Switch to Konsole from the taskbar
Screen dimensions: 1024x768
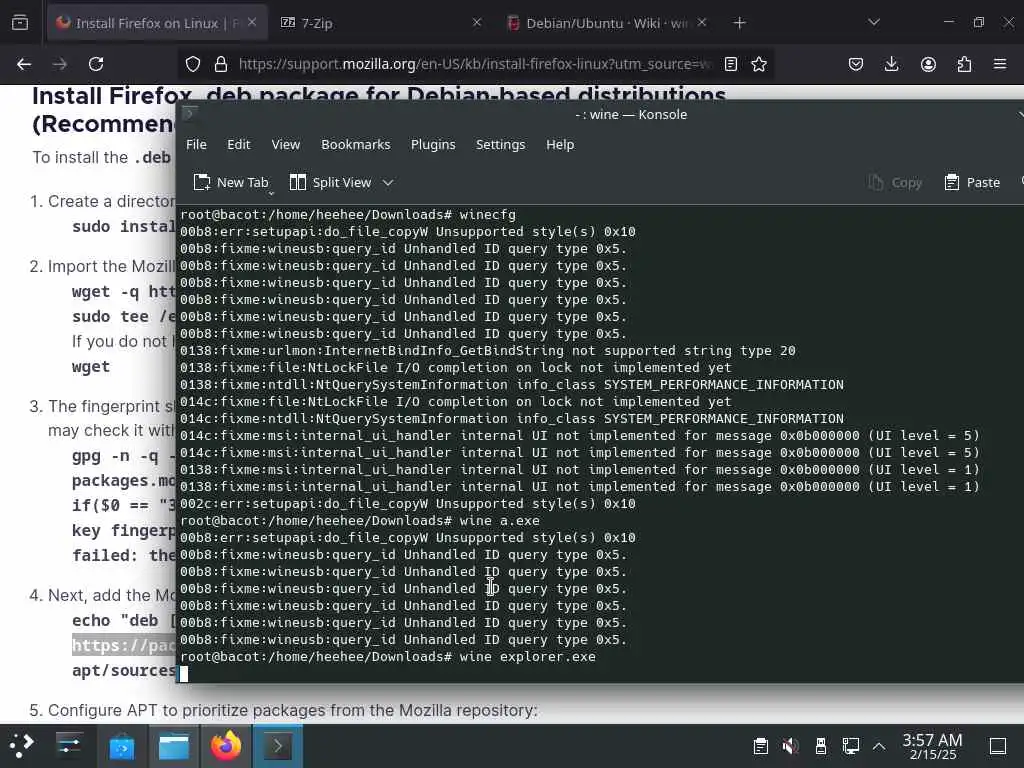pos(277,745)
